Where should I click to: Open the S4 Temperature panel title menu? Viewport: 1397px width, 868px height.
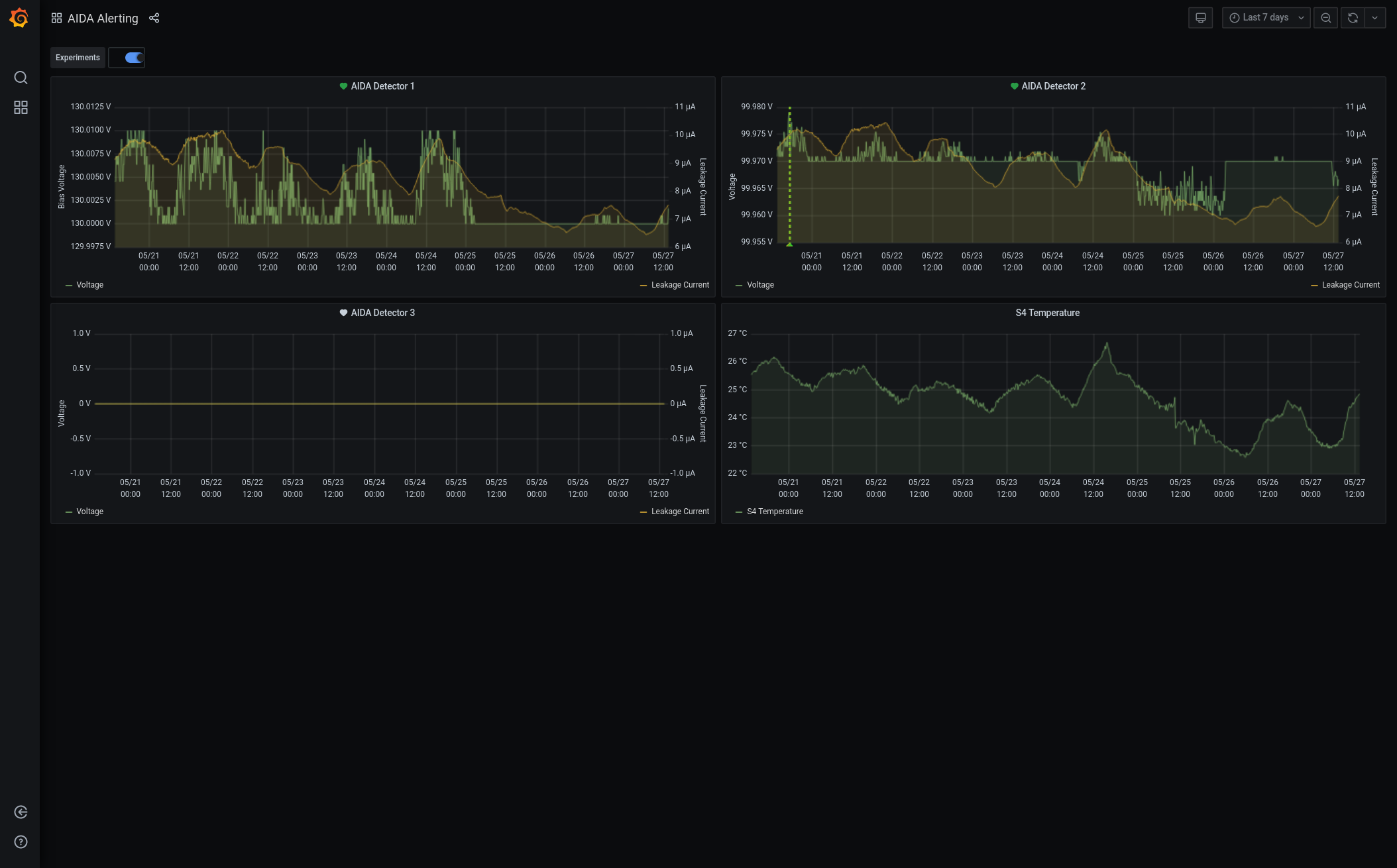(1047, 313)
